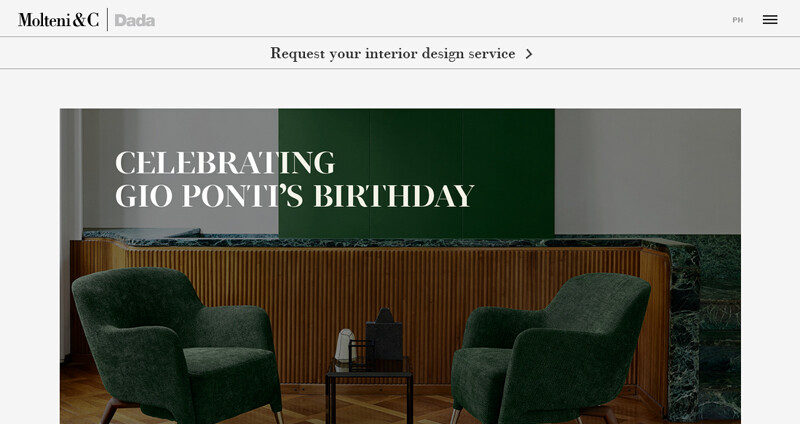This screenshot has height=424, width=800.
Task: Click the Molteni&C logo
Action: 59,20
